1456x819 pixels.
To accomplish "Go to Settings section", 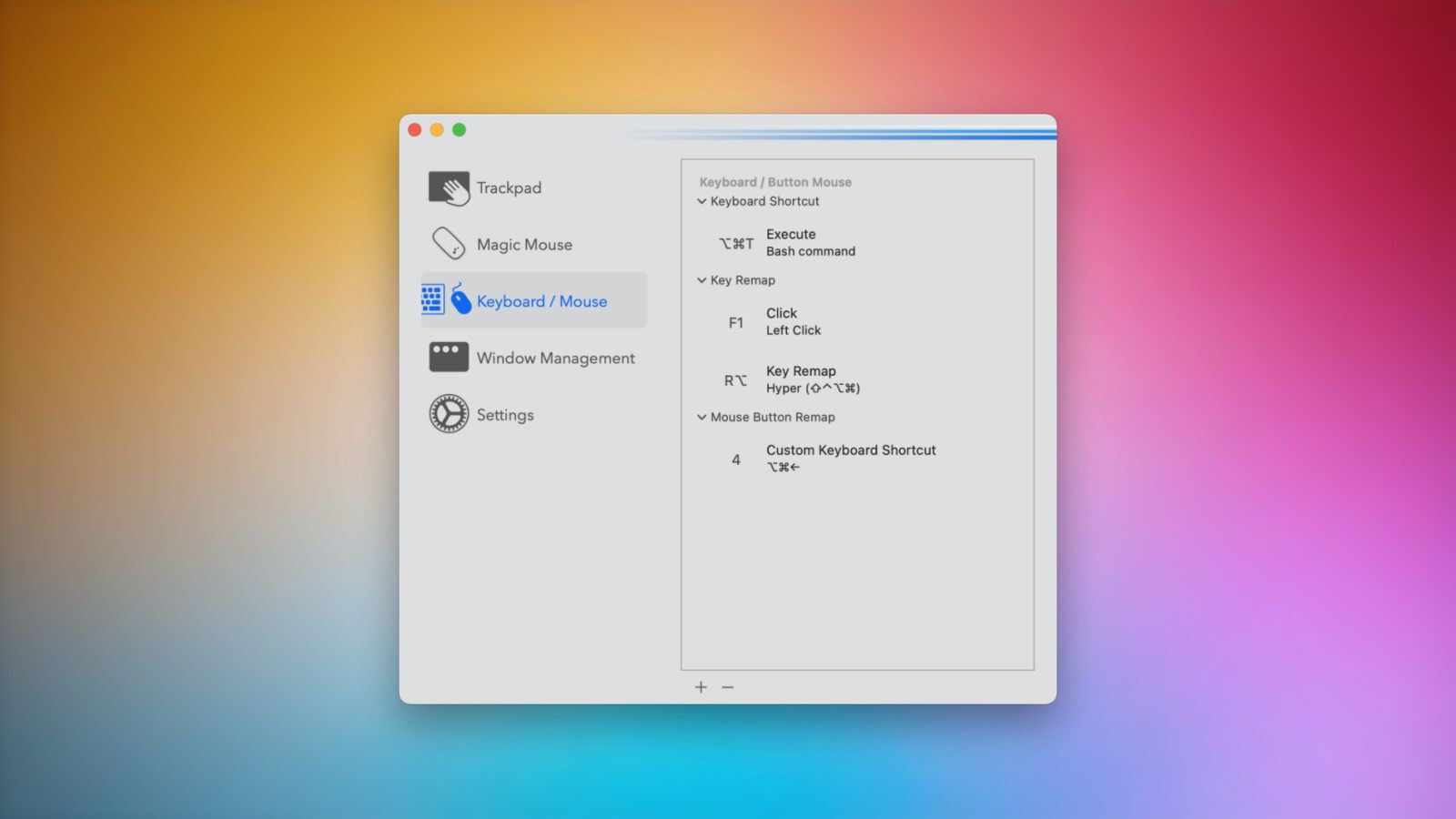I will click(534, 414).
